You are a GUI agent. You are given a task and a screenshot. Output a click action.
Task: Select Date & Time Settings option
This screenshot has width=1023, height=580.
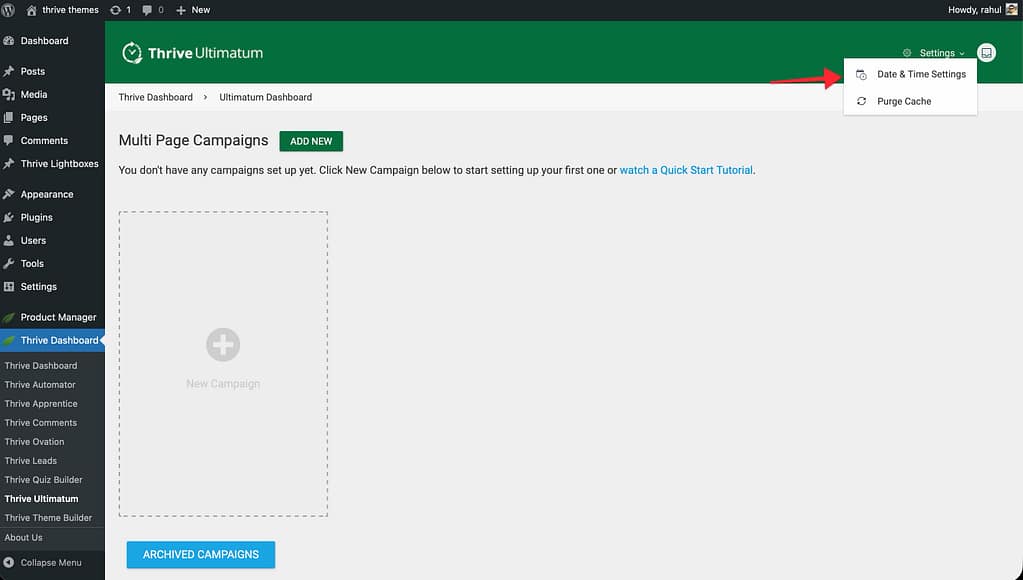point(920,74)
